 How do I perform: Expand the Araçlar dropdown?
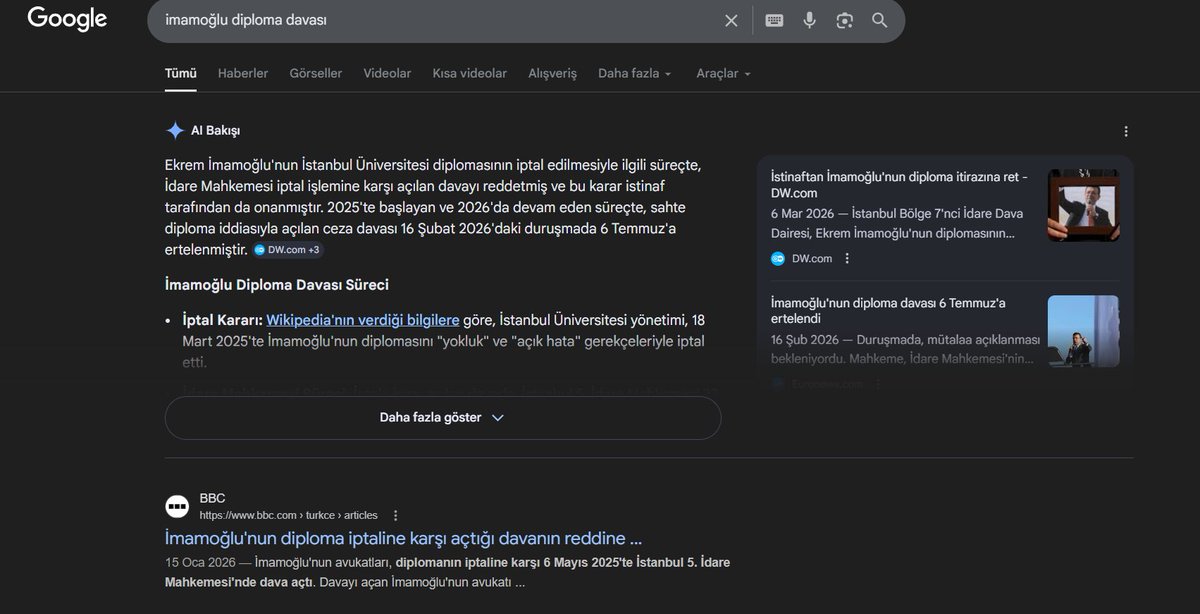tap(723, 73)
